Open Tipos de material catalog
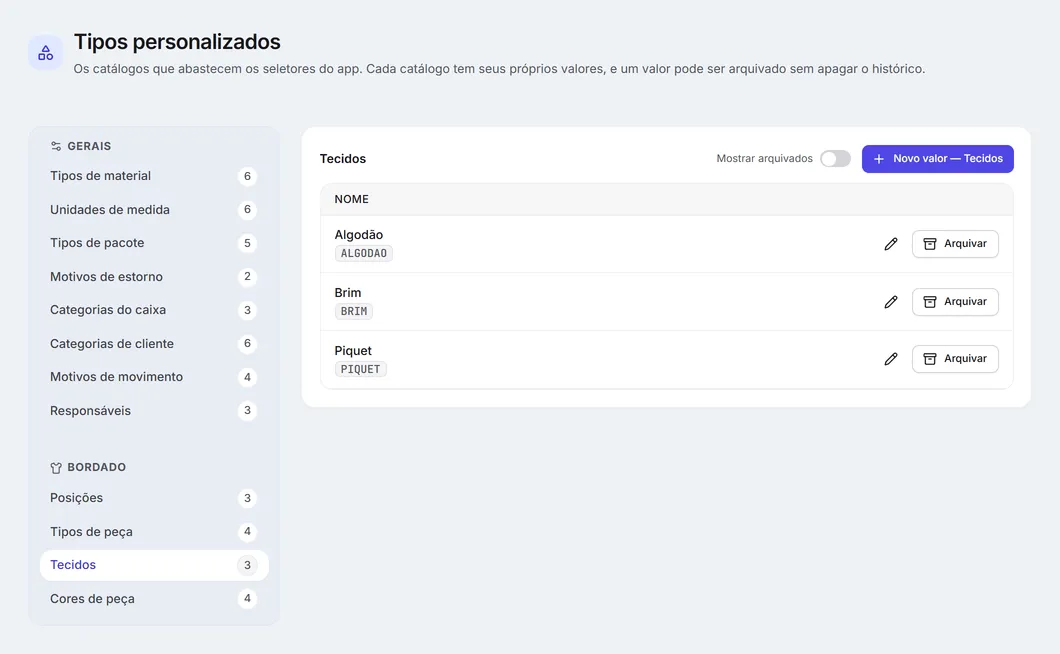The width and height of the screenshot is (1060, 654). (154, 176)
